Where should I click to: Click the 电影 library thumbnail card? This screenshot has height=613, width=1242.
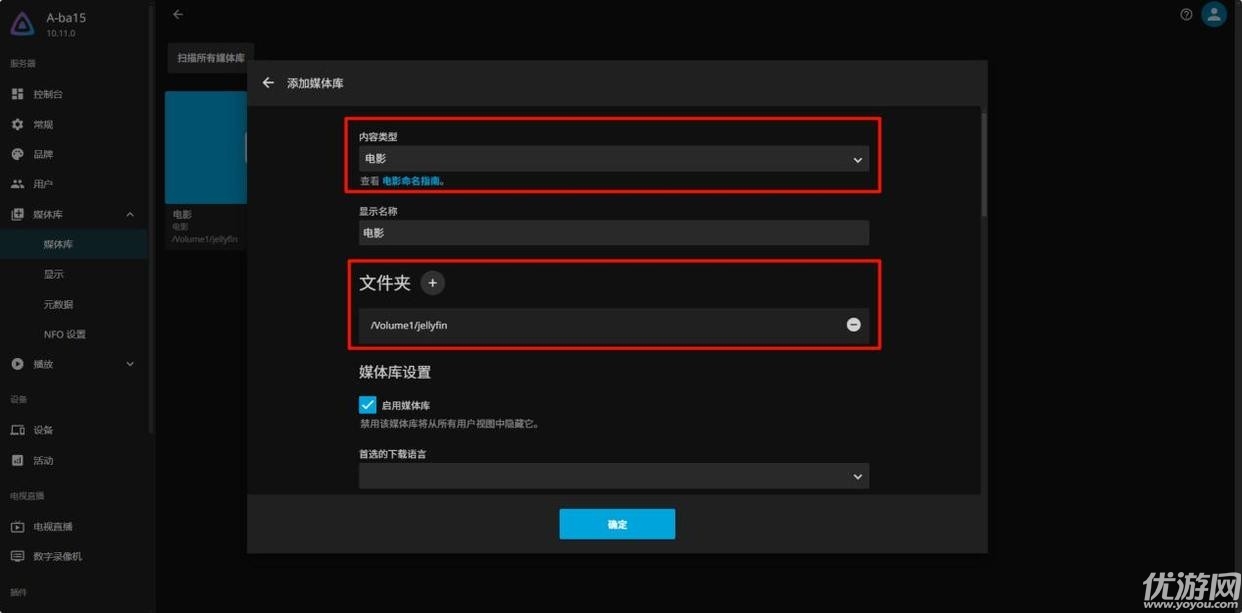pyautogui.click(x=206, y=148)
